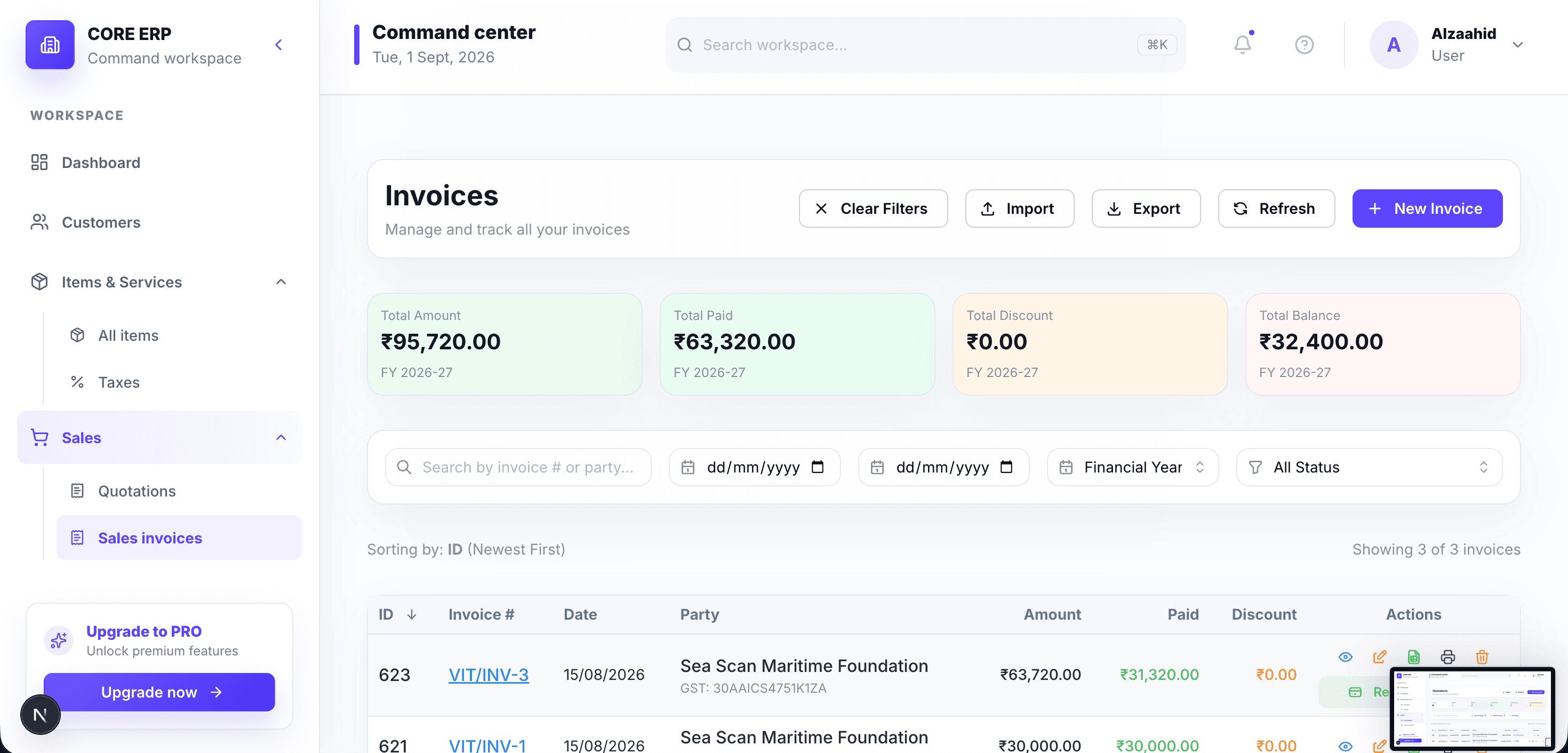Click the first dd/mm/yyyy date field
This screenshot has height=753, width=1568.
[754, 467]
